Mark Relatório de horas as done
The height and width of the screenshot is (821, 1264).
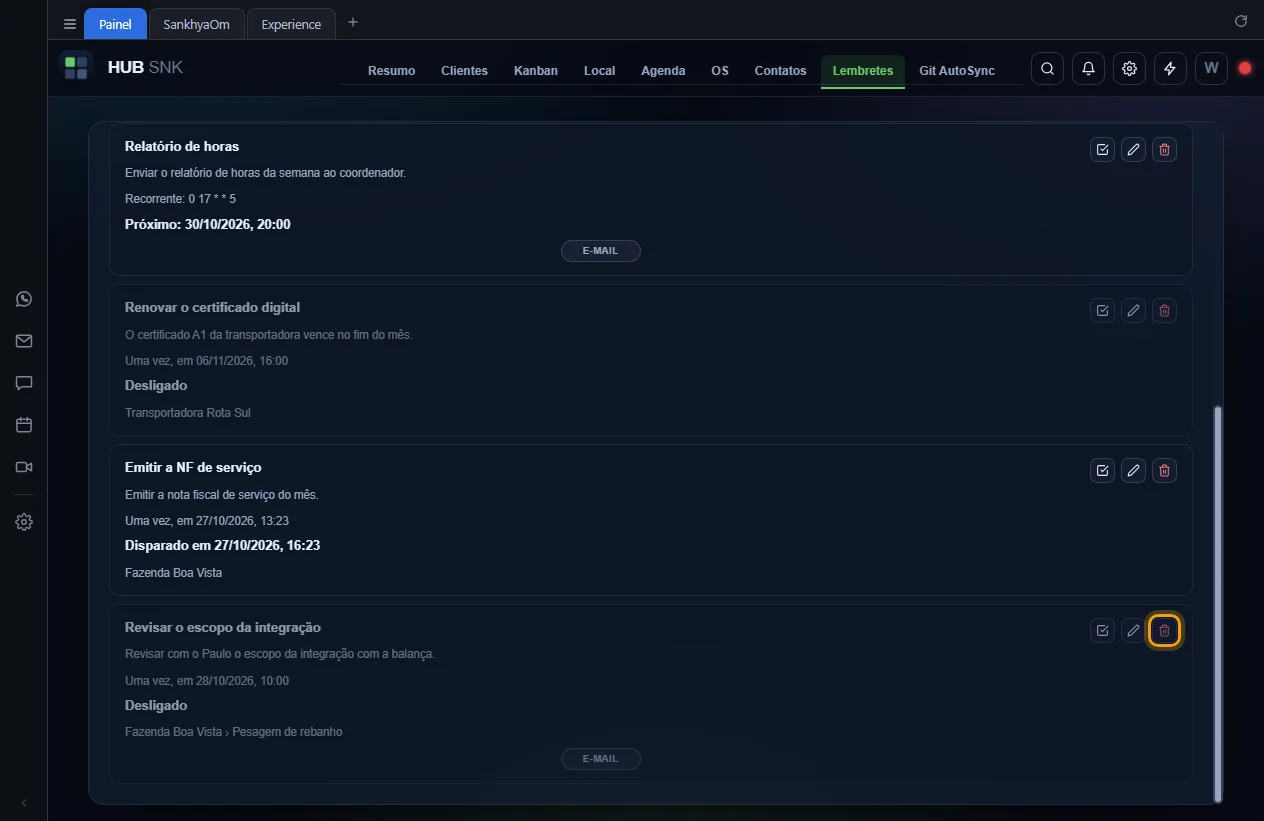[1102, 150]
